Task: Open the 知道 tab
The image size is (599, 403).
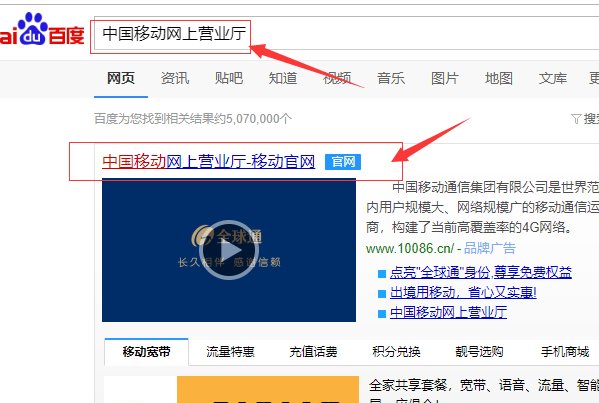Action: click(283, 78)
